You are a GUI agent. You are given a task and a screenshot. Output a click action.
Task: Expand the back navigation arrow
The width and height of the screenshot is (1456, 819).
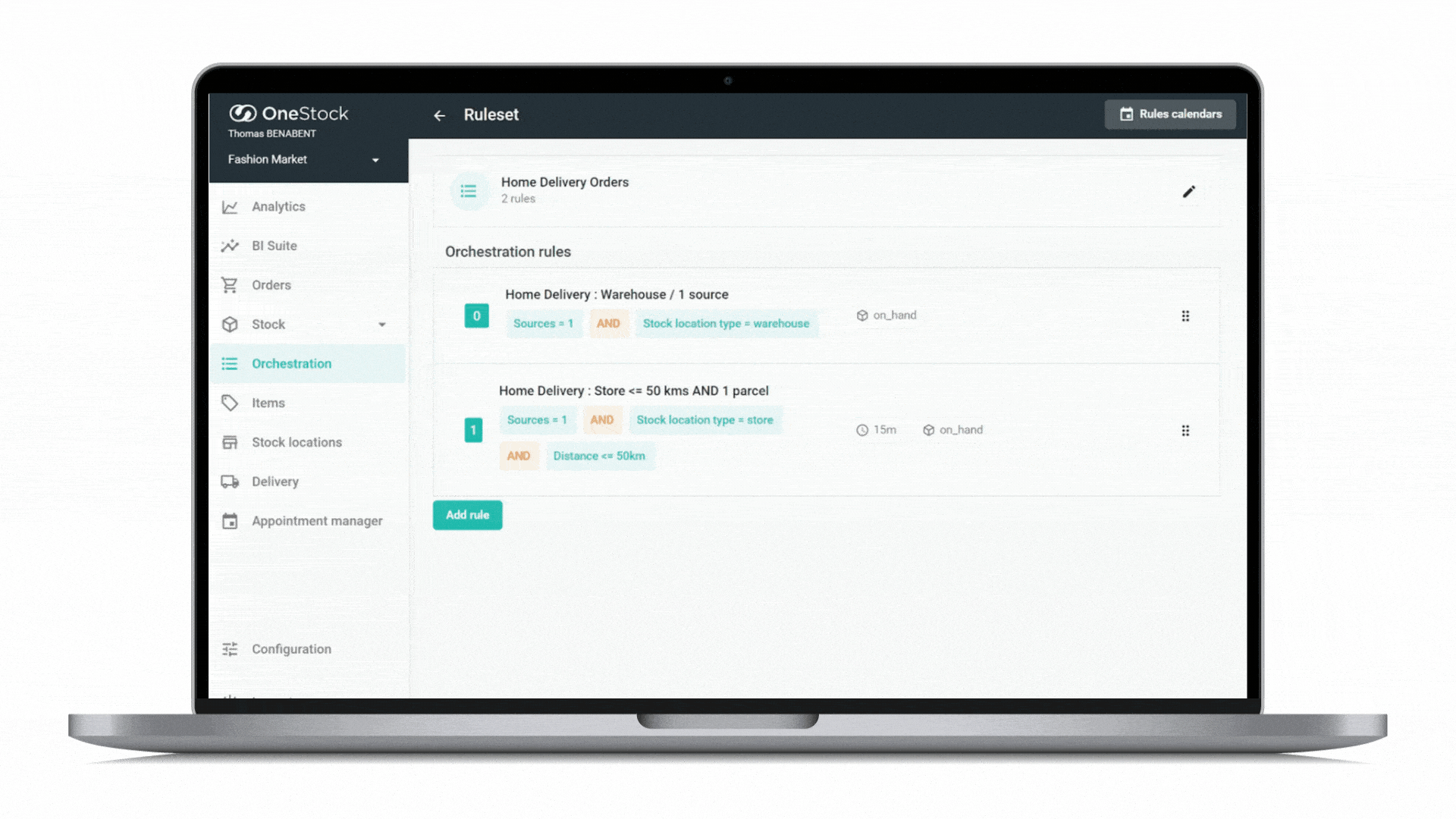coord(440,114)
